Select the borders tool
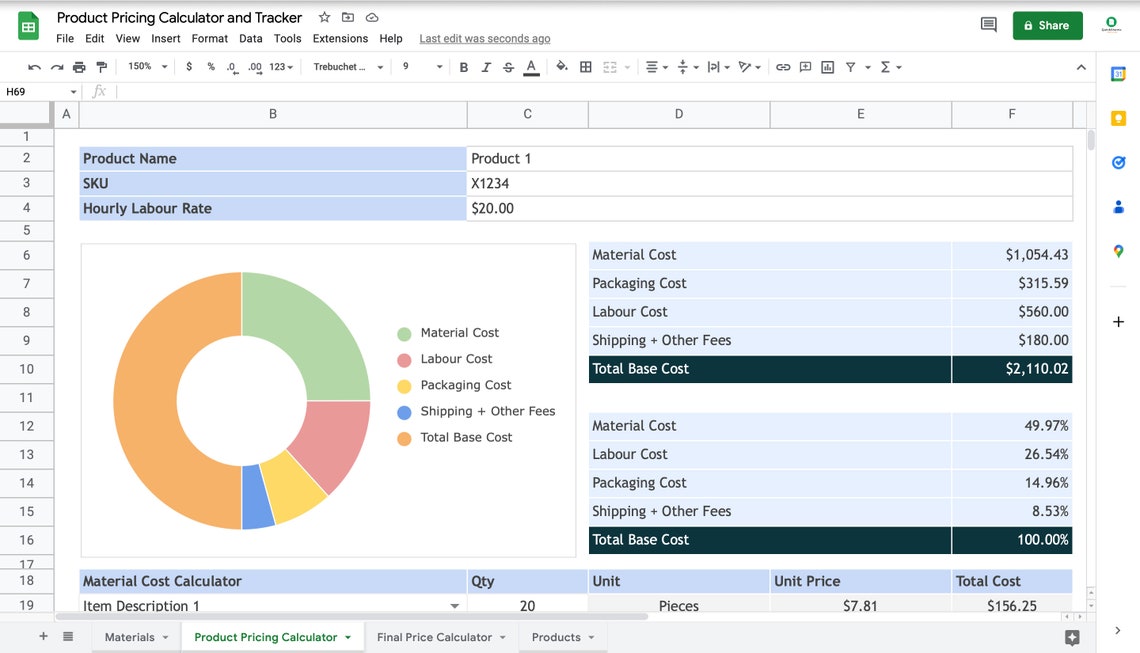1140x653 pixels. point(585,66)
